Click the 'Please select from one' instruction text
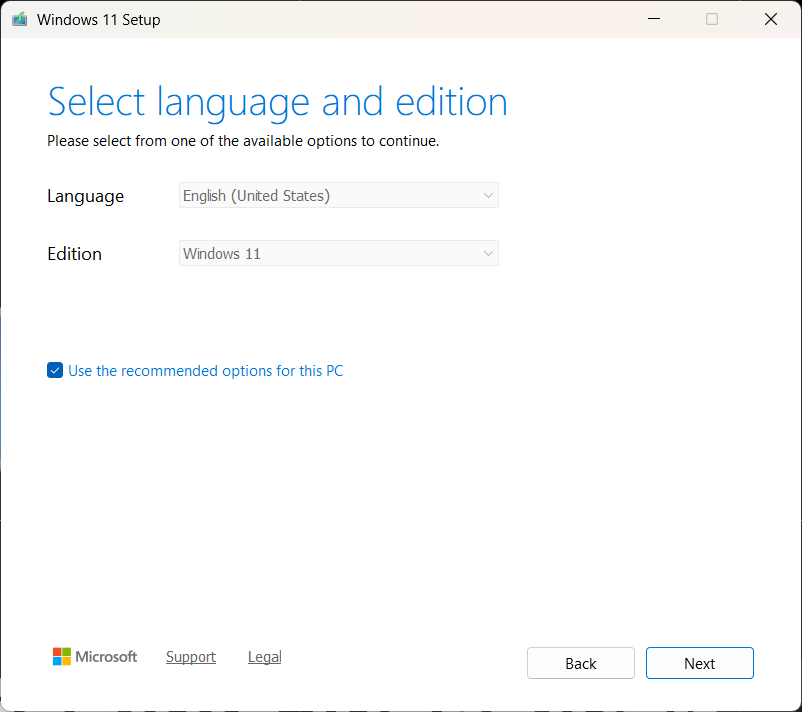This screenshot has height=712, width=802. tap(243, 141)
